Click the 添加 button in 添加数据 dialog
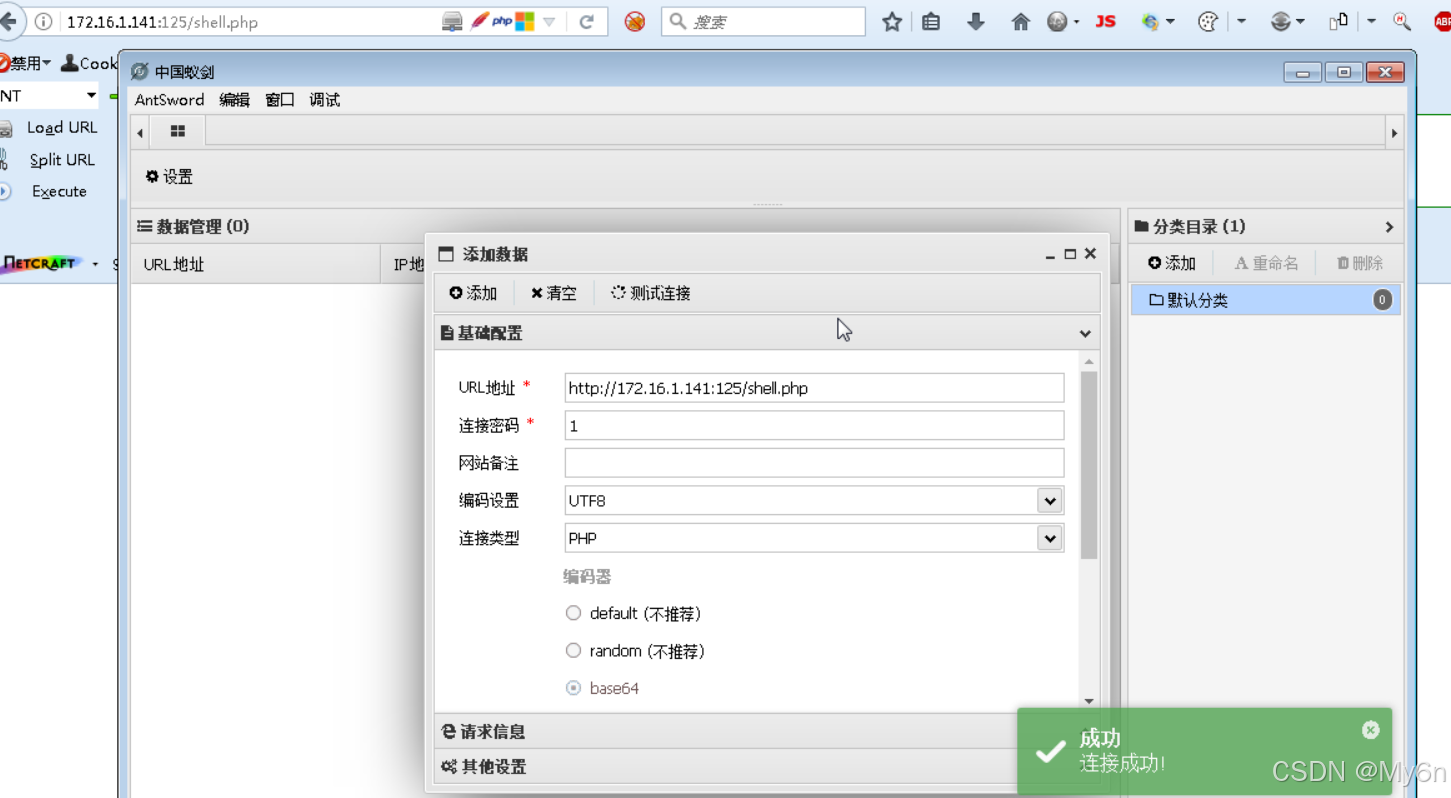 473,293
